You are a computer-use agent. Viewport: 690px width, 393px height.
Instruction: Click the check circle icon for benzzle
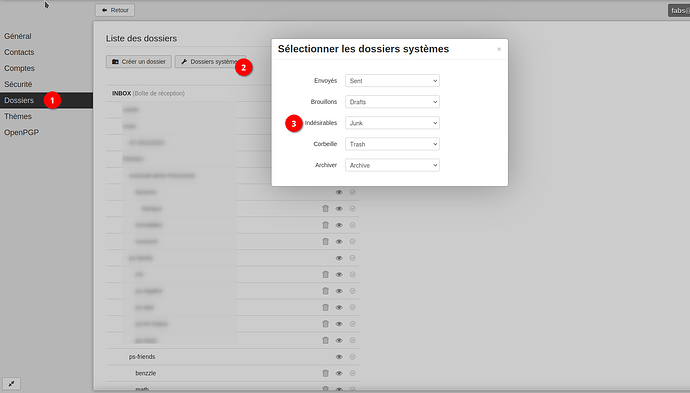click(x=352, y=373)
